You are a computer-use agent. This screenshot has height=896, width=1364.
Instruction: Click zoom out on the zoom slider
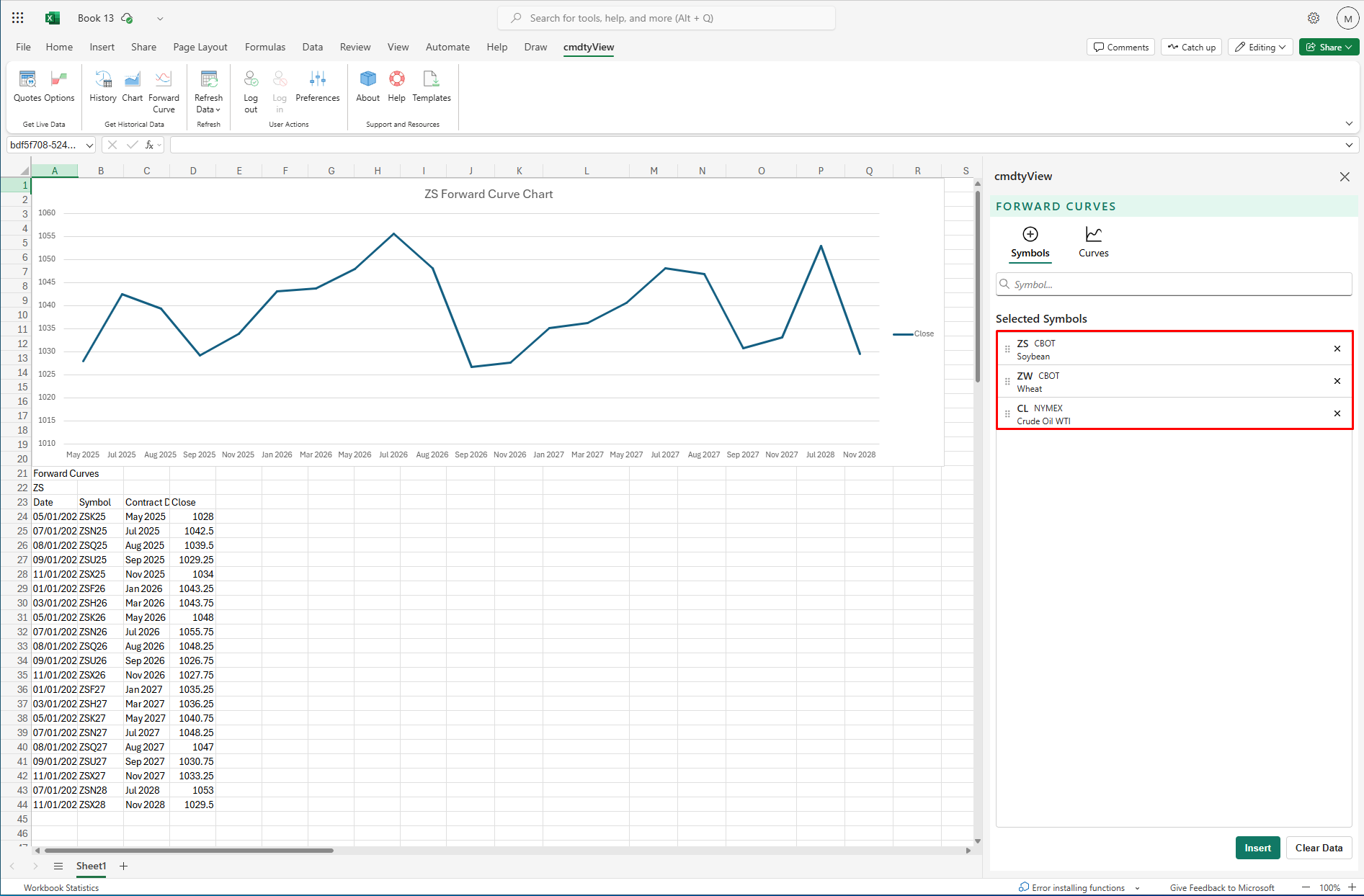tap(1306, 887)
